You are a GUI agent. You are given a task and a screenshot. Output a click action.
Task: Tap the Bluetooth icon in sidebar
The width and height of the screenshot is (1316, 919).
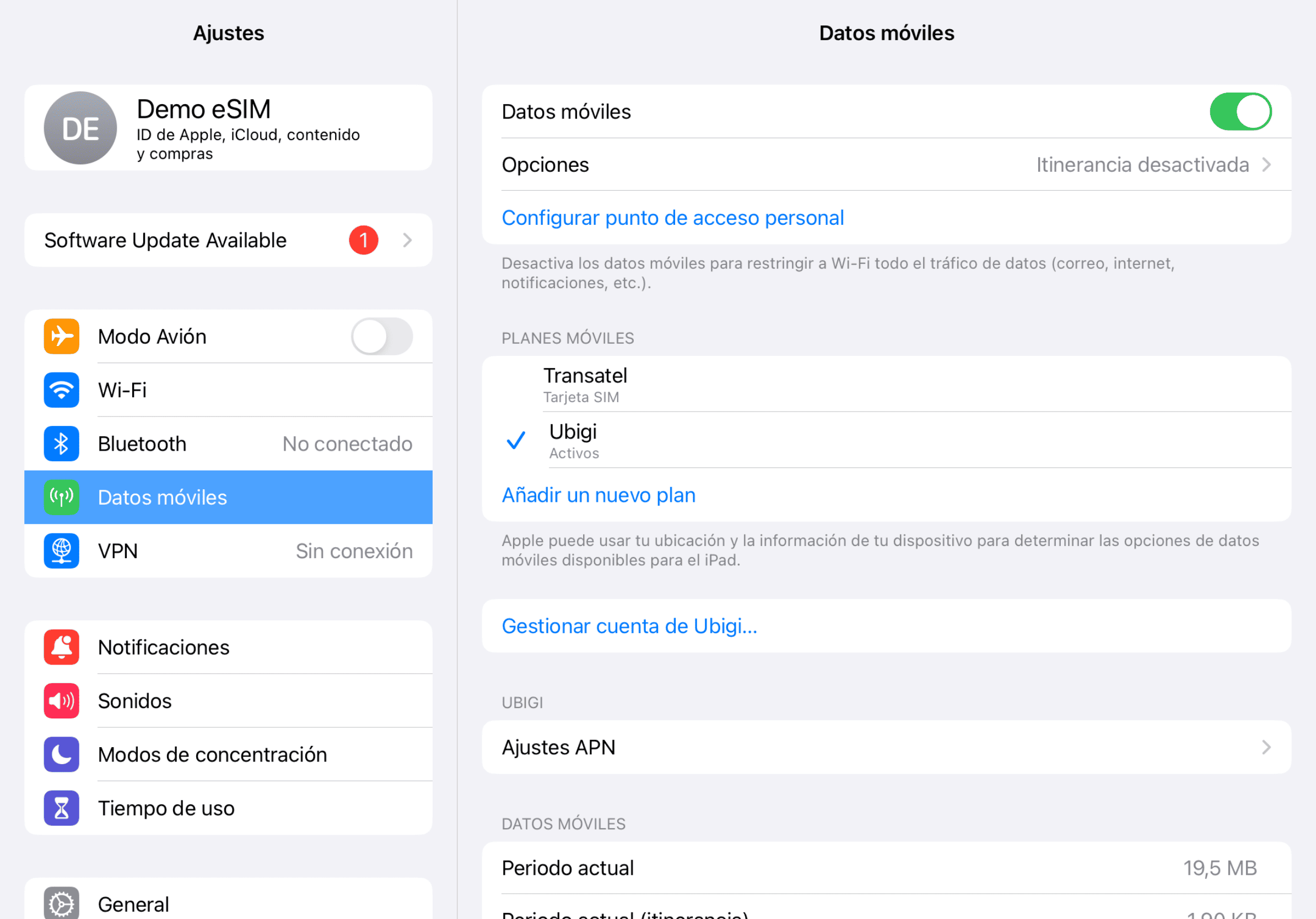click(61, 444)
